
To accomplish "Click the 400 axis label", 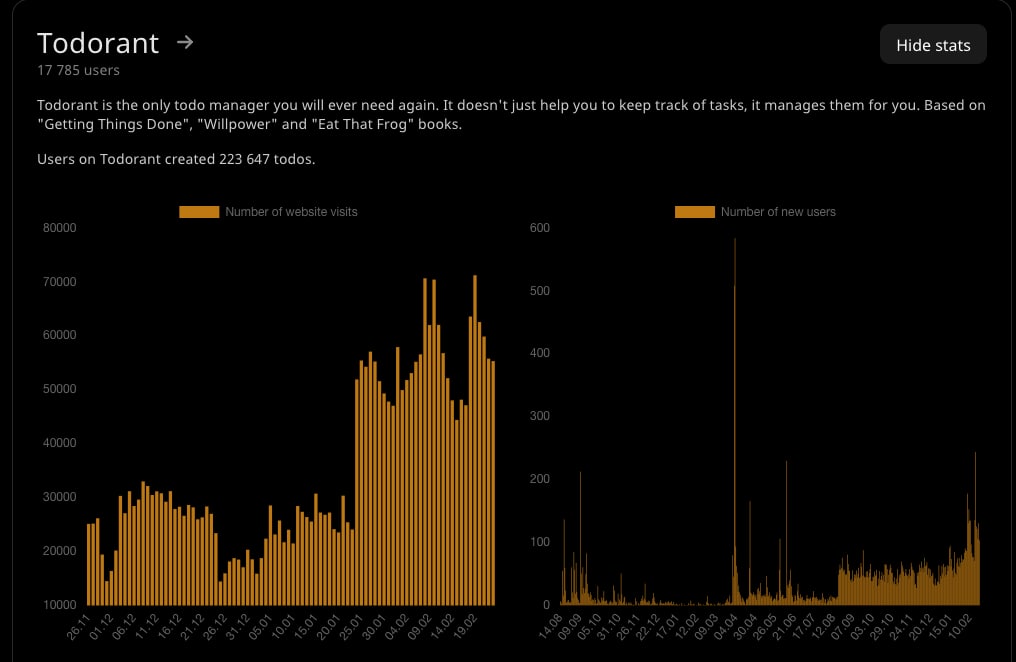I will 540,353.
